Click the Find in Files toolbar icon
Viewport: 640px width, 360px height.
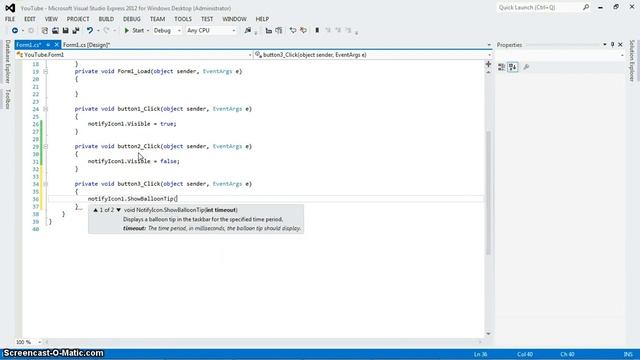point(248,31)
